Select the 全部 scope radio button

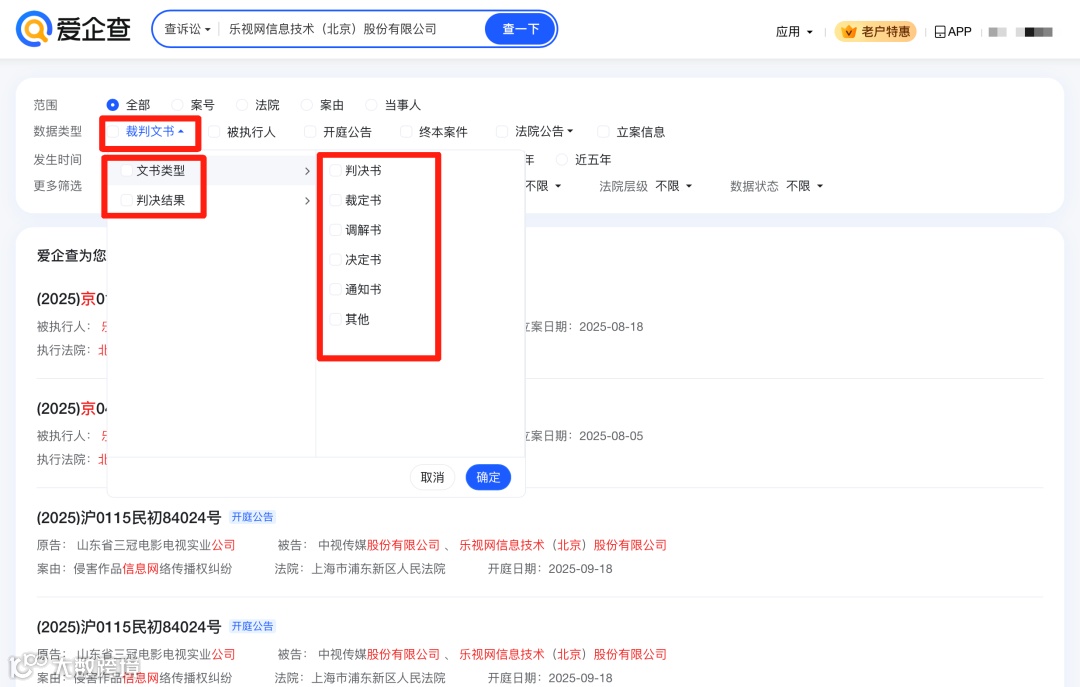click(x=112, y=105)
